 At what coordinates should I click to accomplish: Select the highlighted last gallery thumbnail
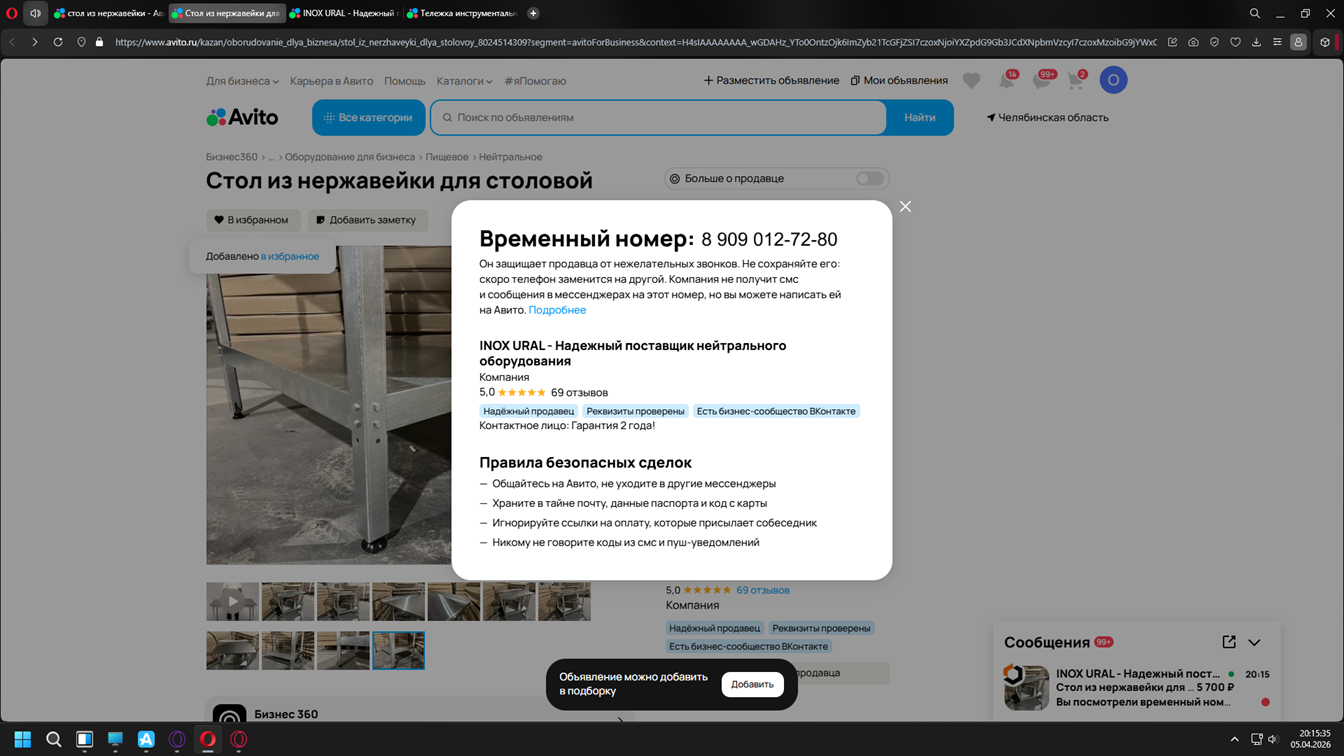(398, 650)
